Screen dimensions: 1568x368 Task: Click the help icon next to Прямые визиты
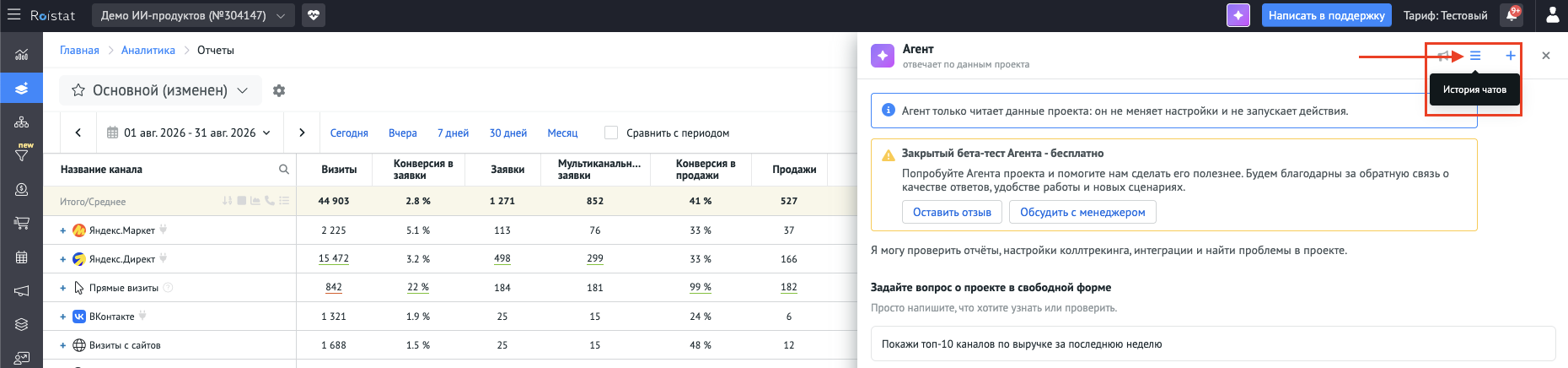(168, 288)
